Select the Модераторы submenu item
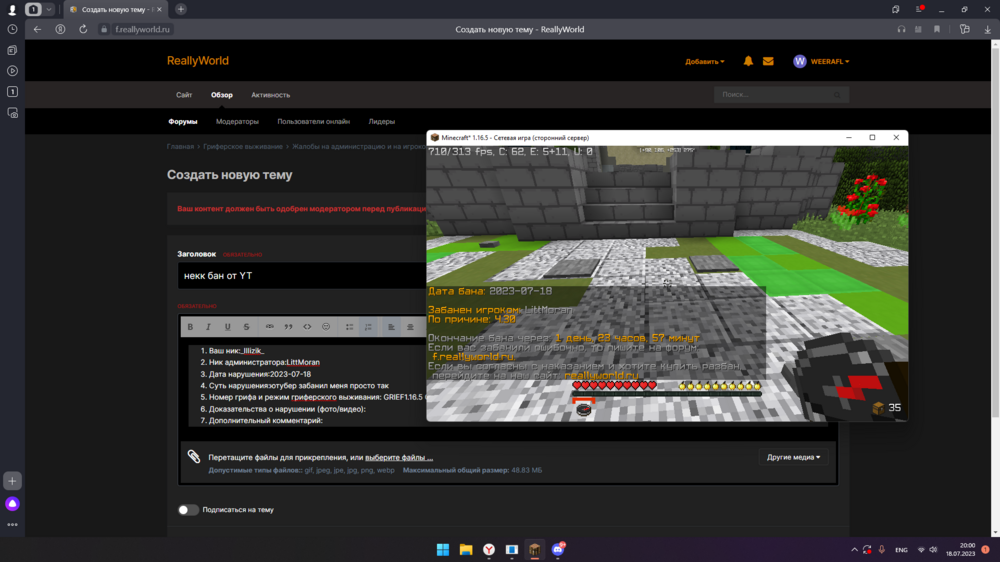Image resolution: width=1000 pixels, height=562 pixels. [237, 122]
